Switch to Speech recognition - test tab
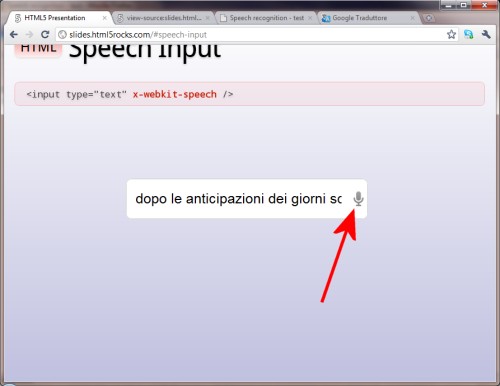Viewport: 500px width, 386px height. pyautogui.click(x=266, y=18)
